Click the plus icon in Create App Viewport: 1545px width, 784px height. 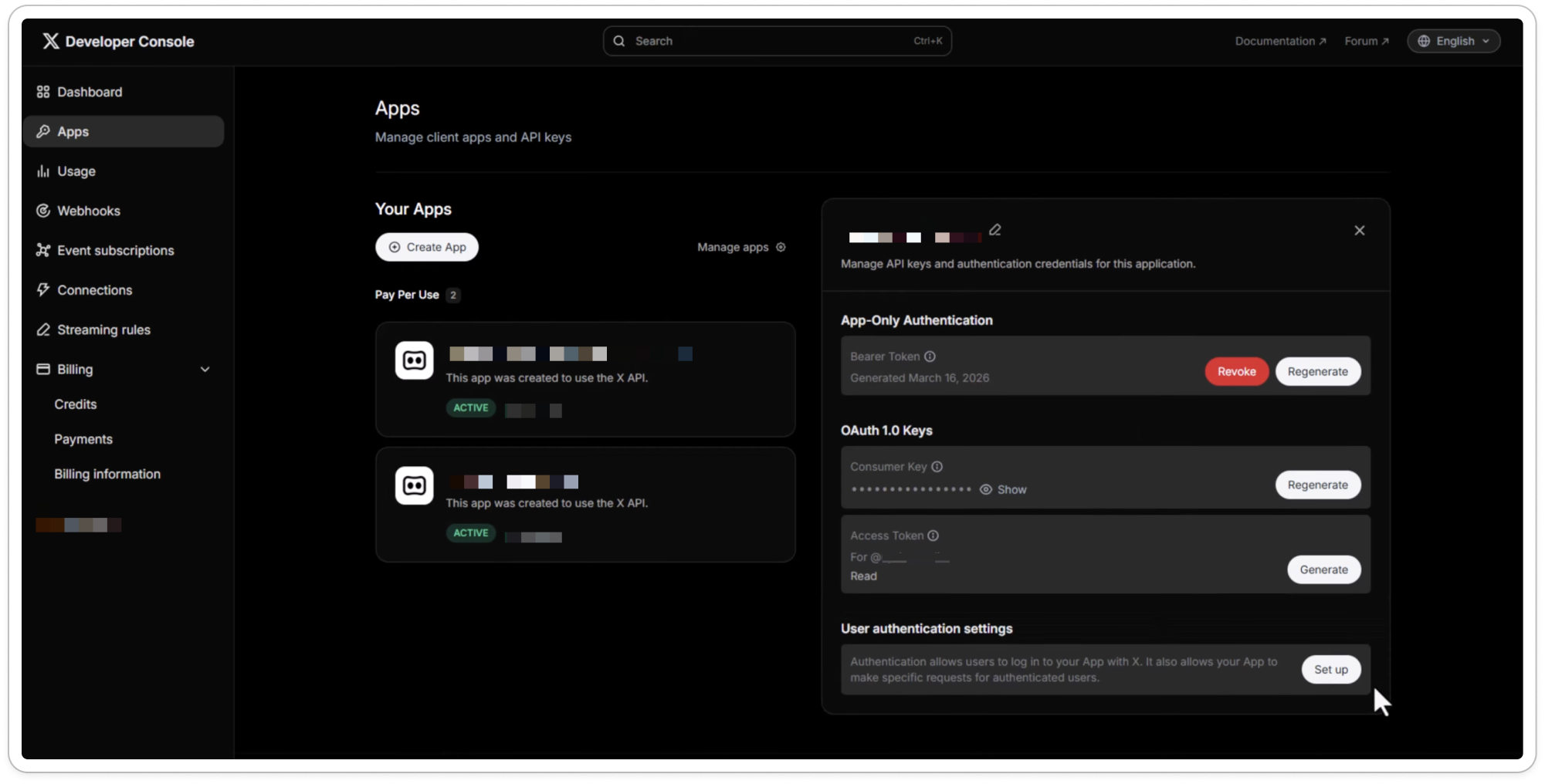[395, 247]
